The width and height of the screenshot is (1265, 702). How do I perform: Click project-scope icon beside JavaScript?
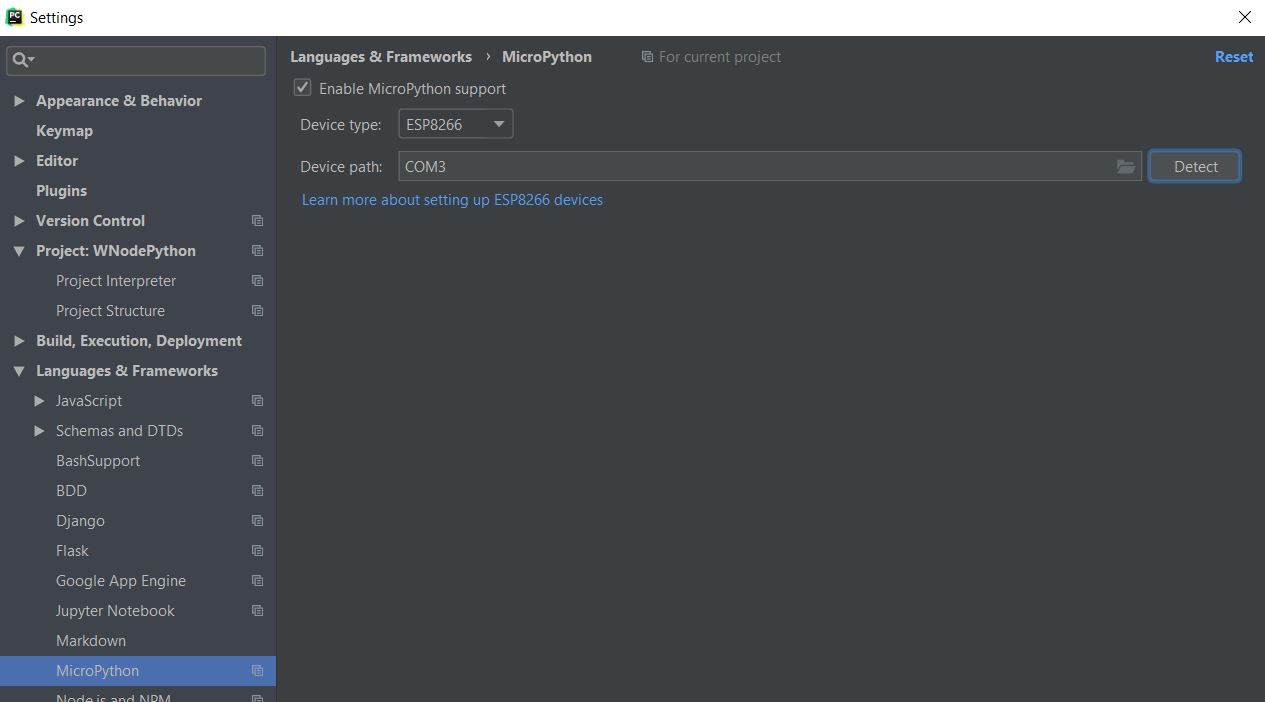[x=257, y=401]
